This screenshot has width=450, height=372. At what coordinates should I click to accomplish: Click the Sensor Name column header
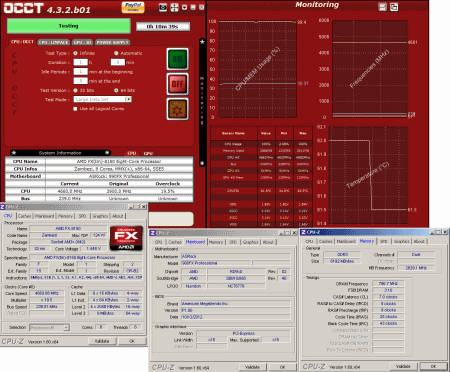click(234, 133)
